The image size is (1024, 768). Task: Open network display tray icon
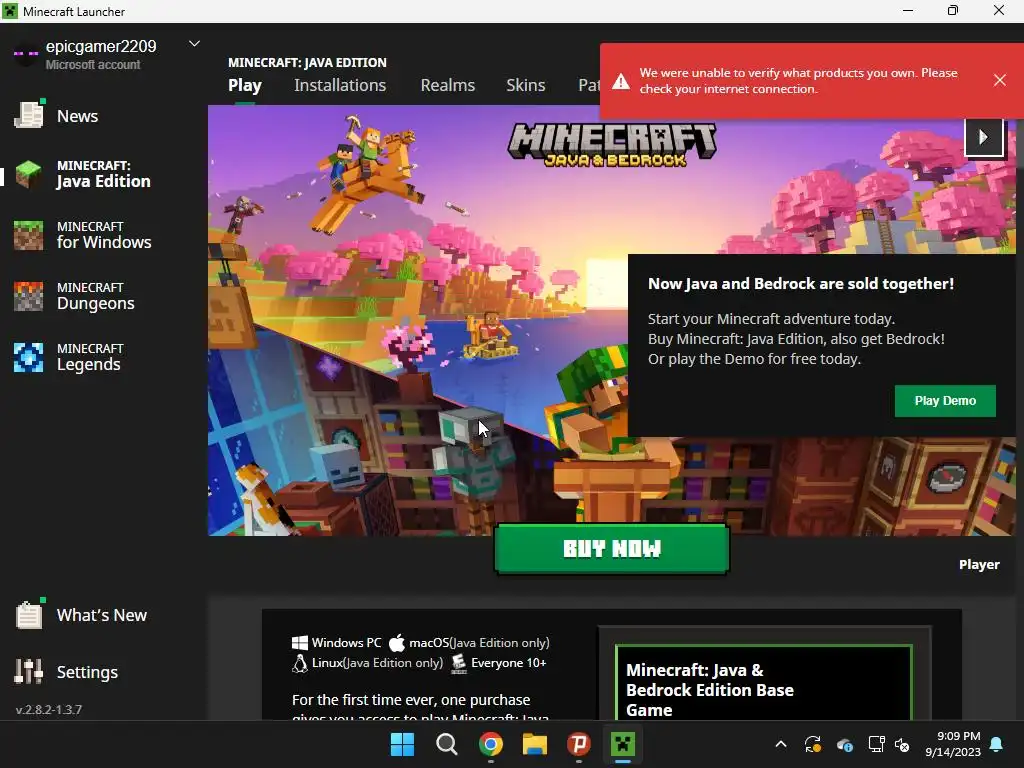[876, 744]
